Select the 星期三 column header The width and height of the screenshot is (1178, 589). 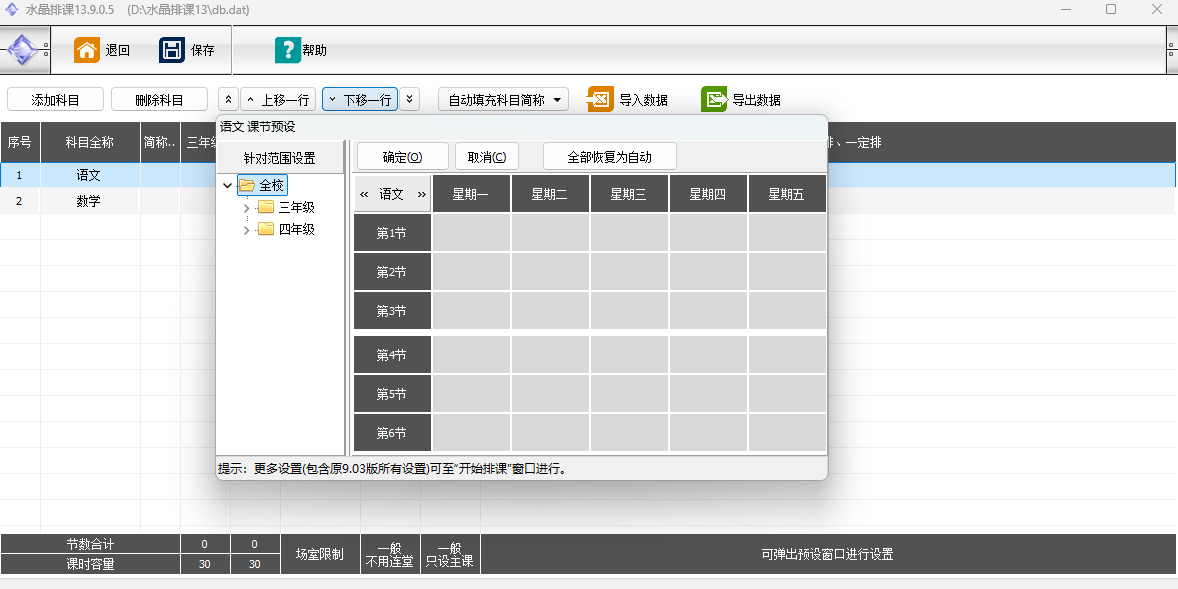[x=629, y=194]
